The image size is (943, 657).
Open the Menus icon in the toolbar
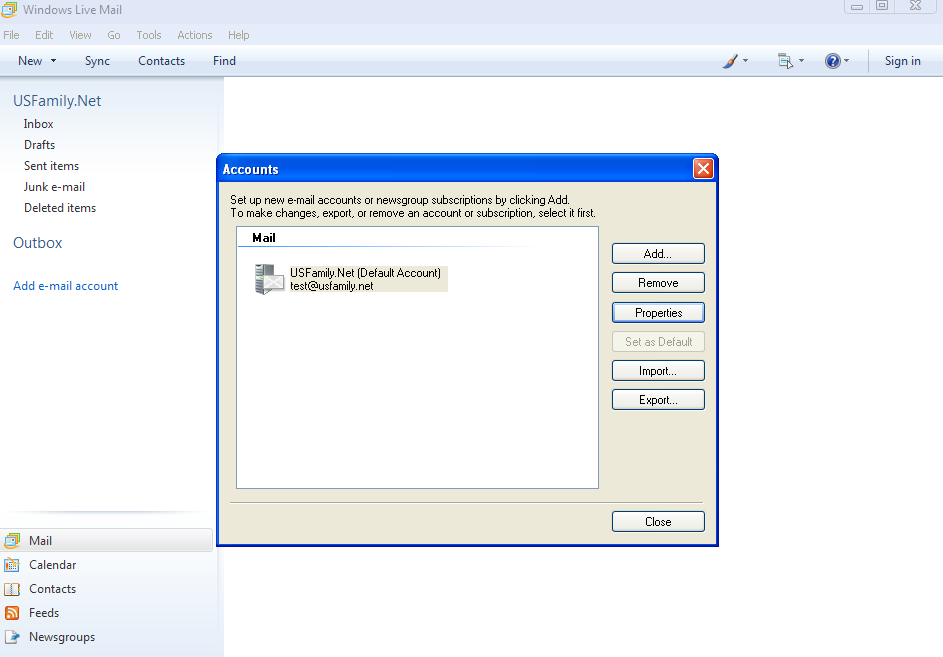785,61
